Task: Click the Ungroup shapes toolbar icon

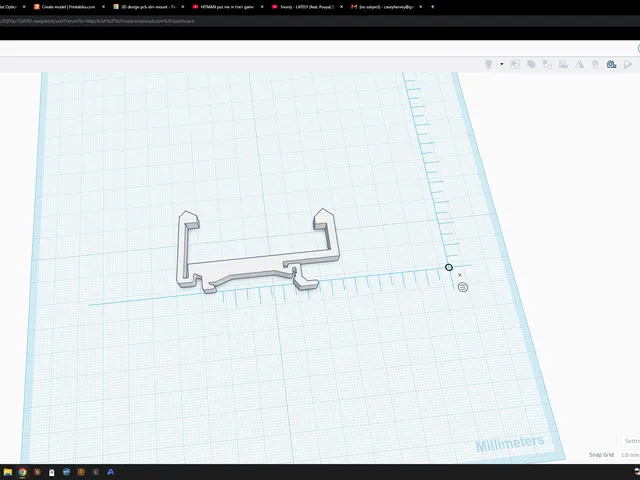Action: (547, 64)
